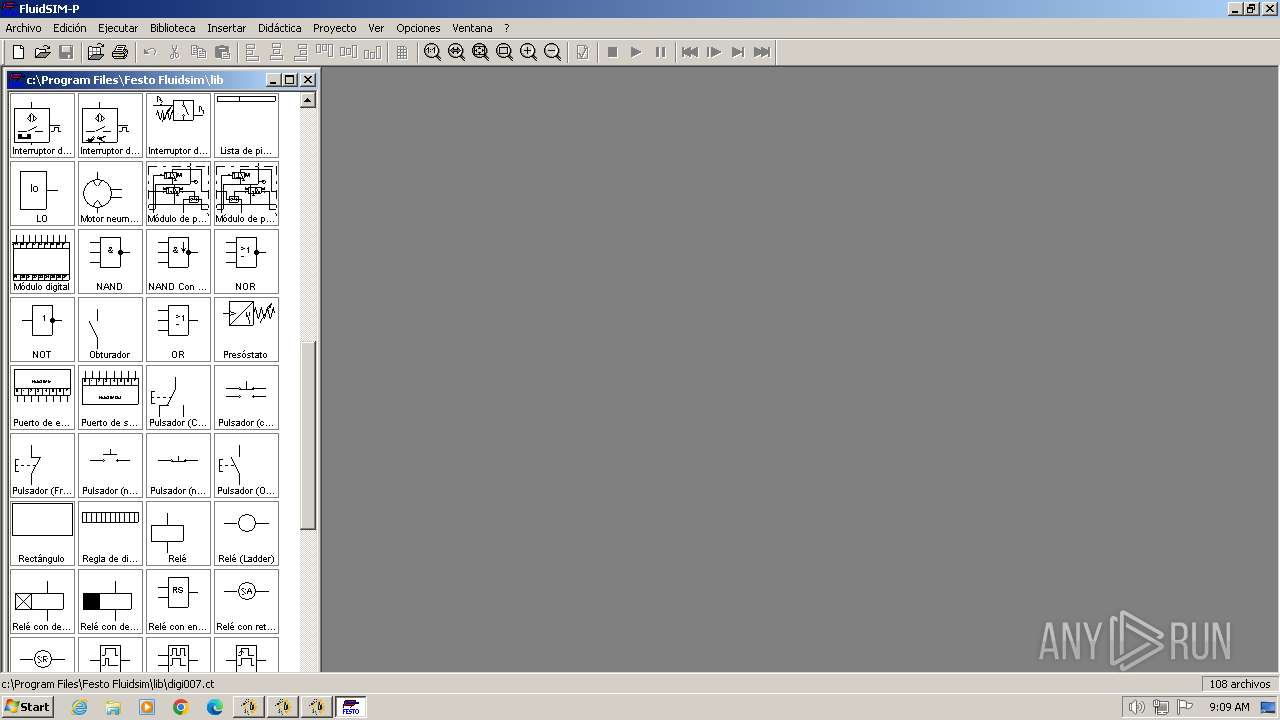
Task: Open Chrome from the taskbar
Action: coord(181,707)
